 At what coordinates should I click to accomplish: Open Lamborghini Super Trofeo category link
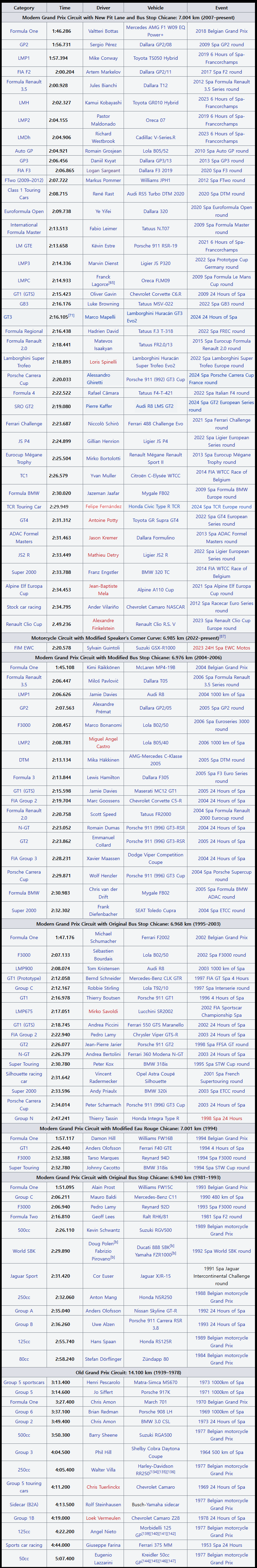pos(24,362)
